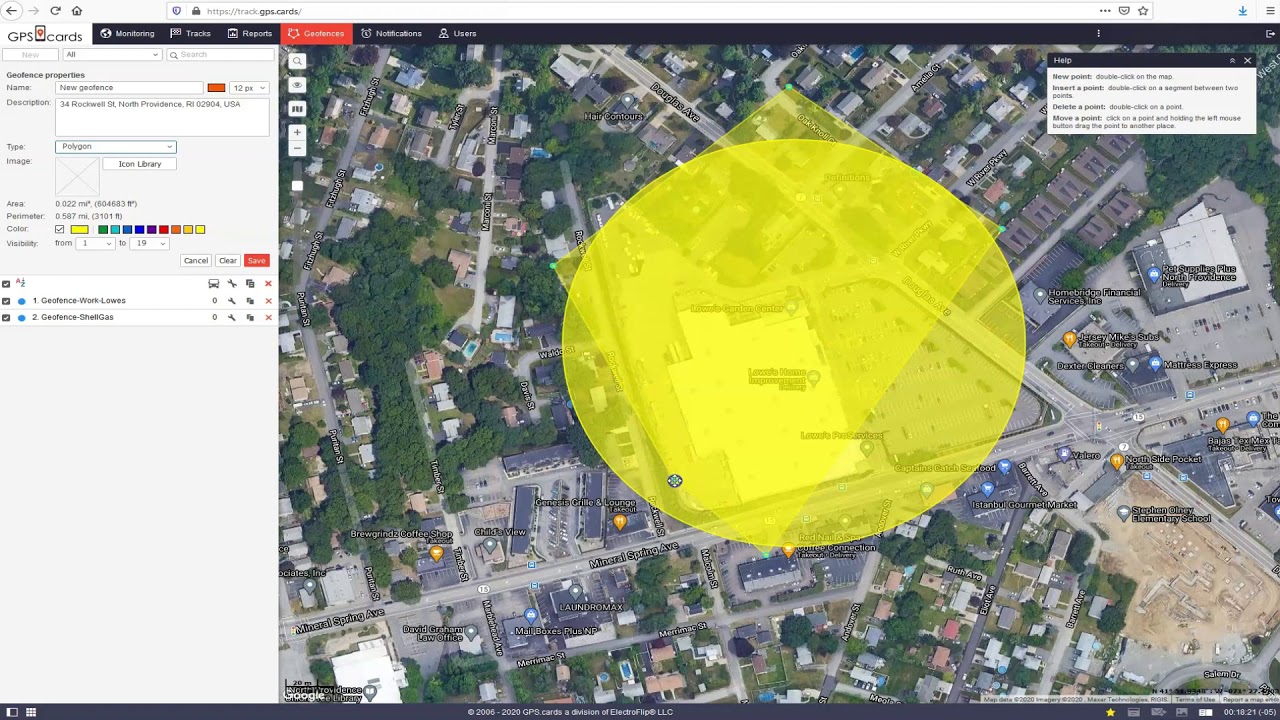
Task: Pick the cyan color swatch
Action: tap(115, 230)
